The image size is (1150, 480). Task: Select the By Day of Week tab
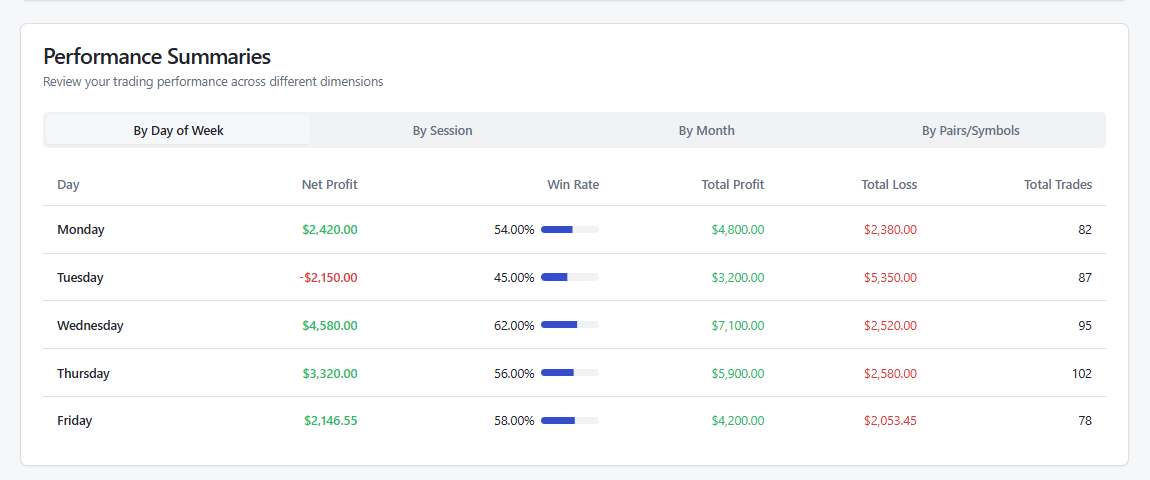178,130
